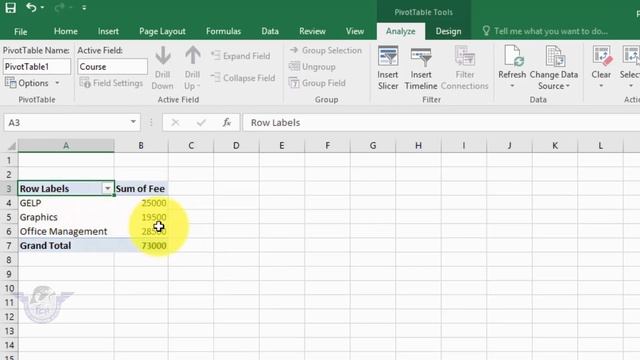Select the column F header
Screen dimensions: 640x360
327,145
